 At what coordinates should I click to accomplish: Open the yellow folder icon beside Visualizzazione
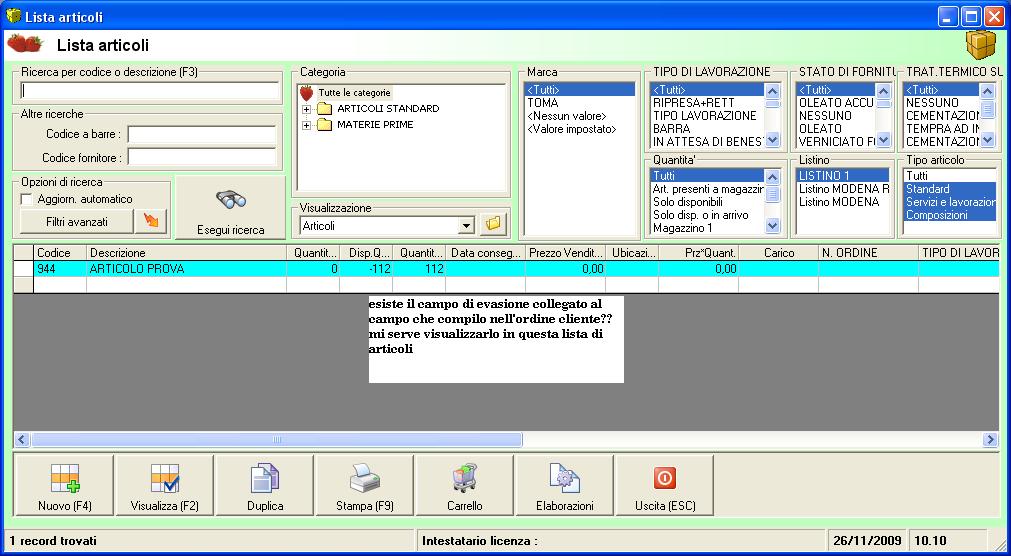493,224
